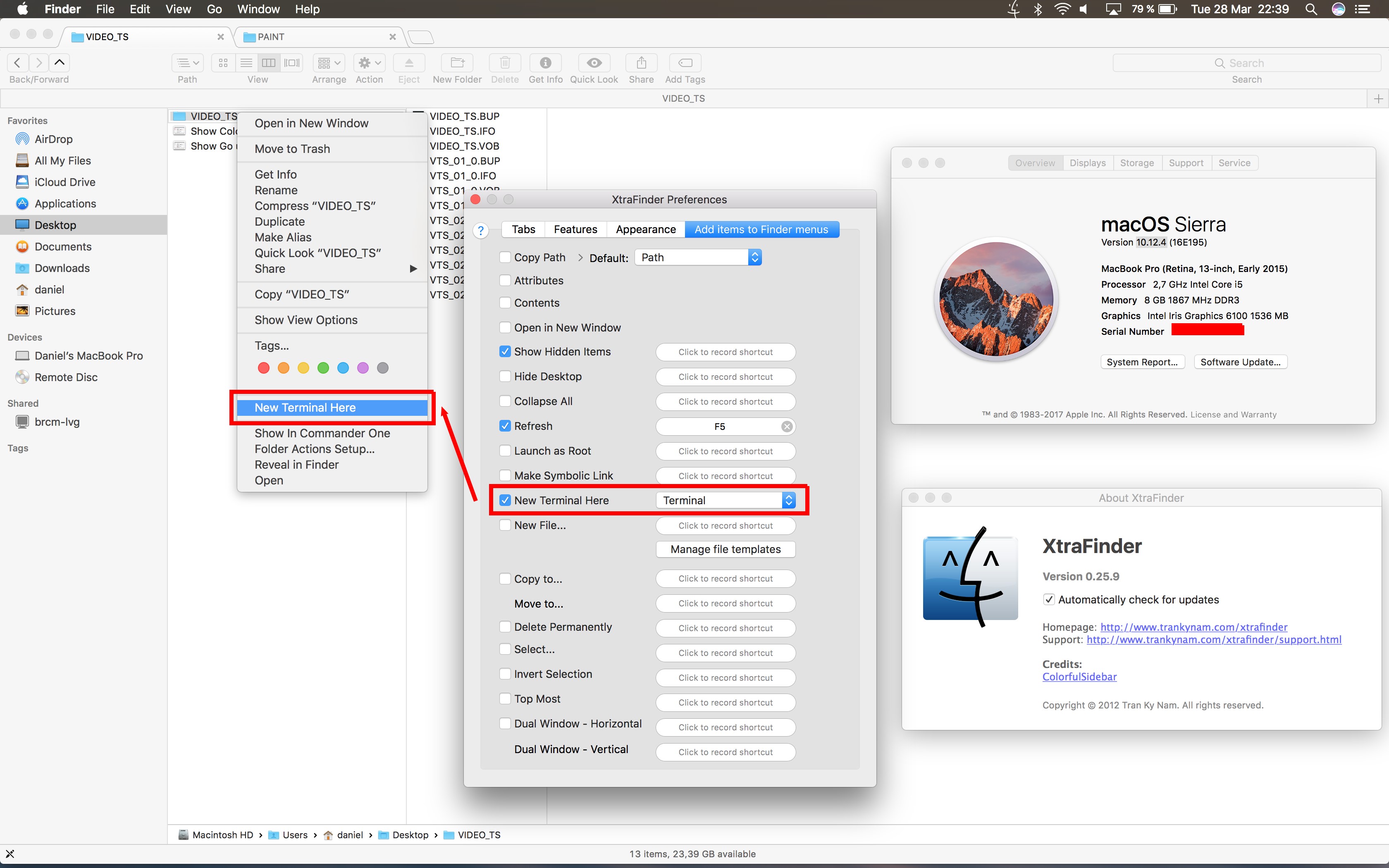Clear the F5 Refresh shortcut
Image resolution: width=1389 pixels, height=868 pixels.
point(787,427)
